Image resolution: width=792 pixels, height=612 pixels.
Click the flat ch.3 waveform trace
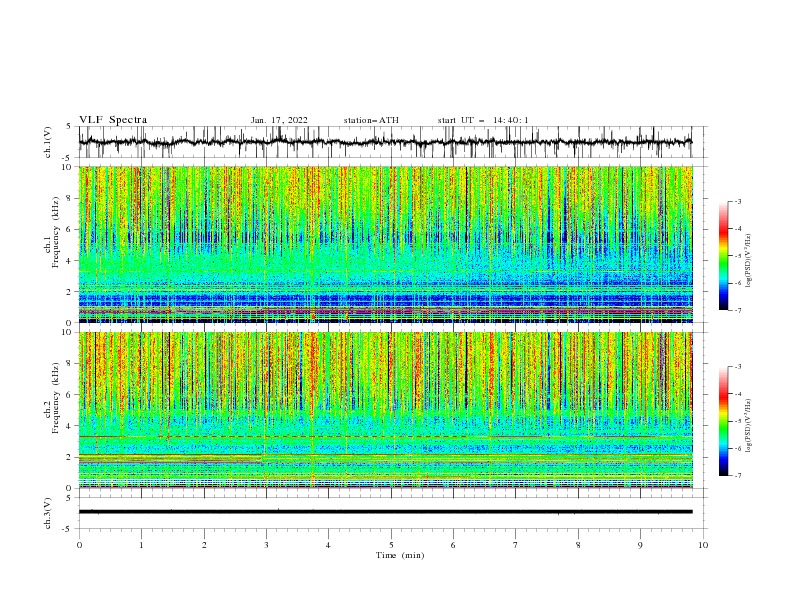click(x=385, y=512)
